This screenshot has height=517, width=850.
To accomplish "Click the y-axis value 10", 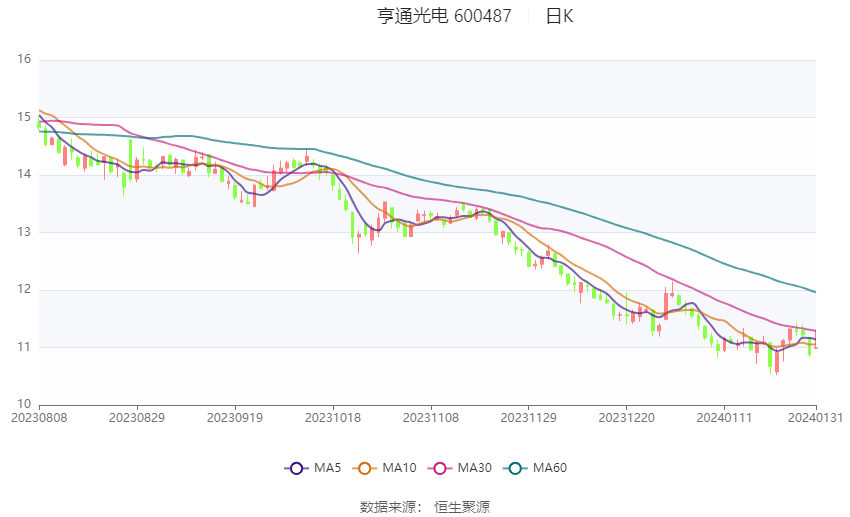I will point(24,404).
